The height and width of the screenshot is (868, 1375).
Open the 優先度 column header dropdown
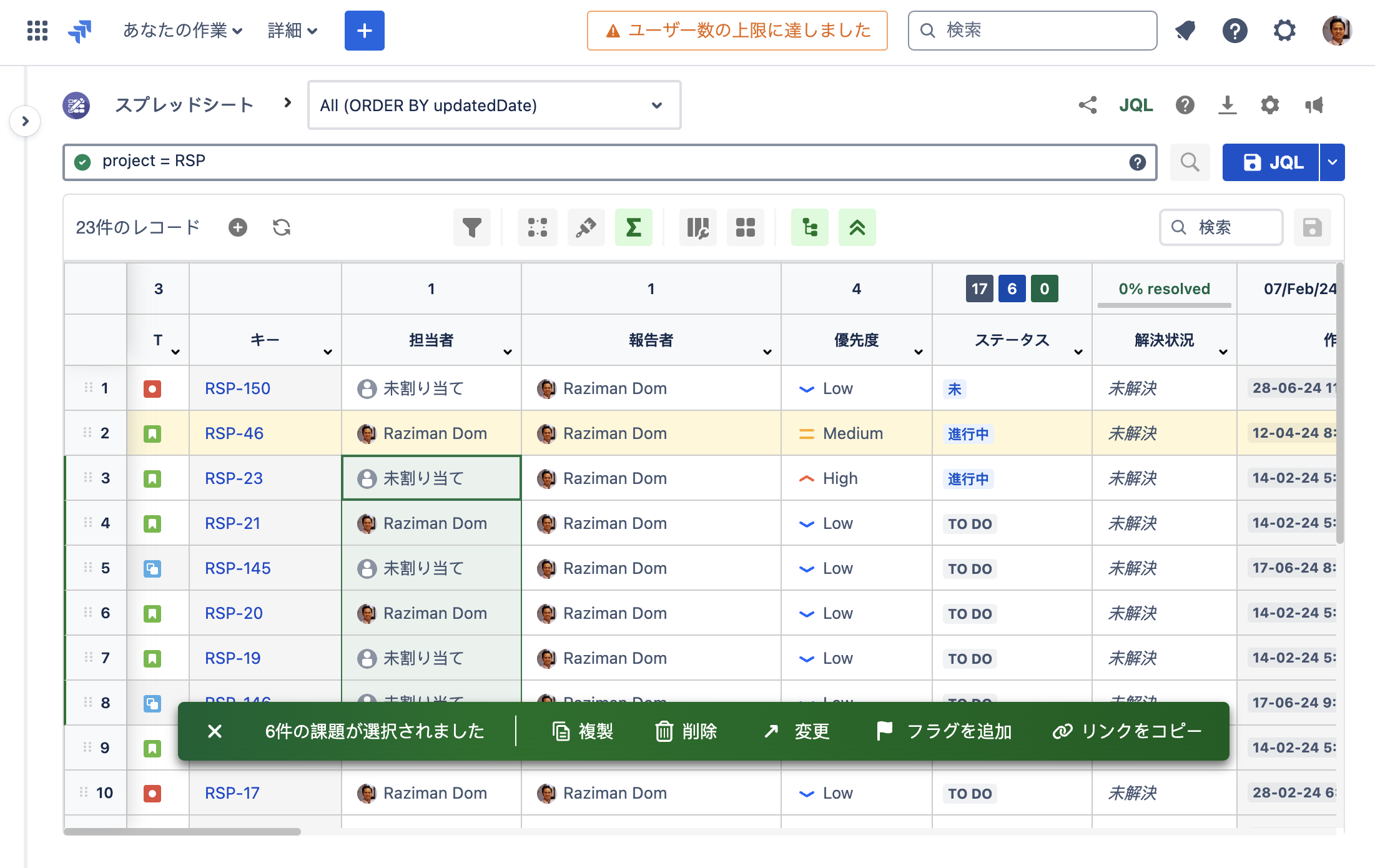(x=918, y=352)
